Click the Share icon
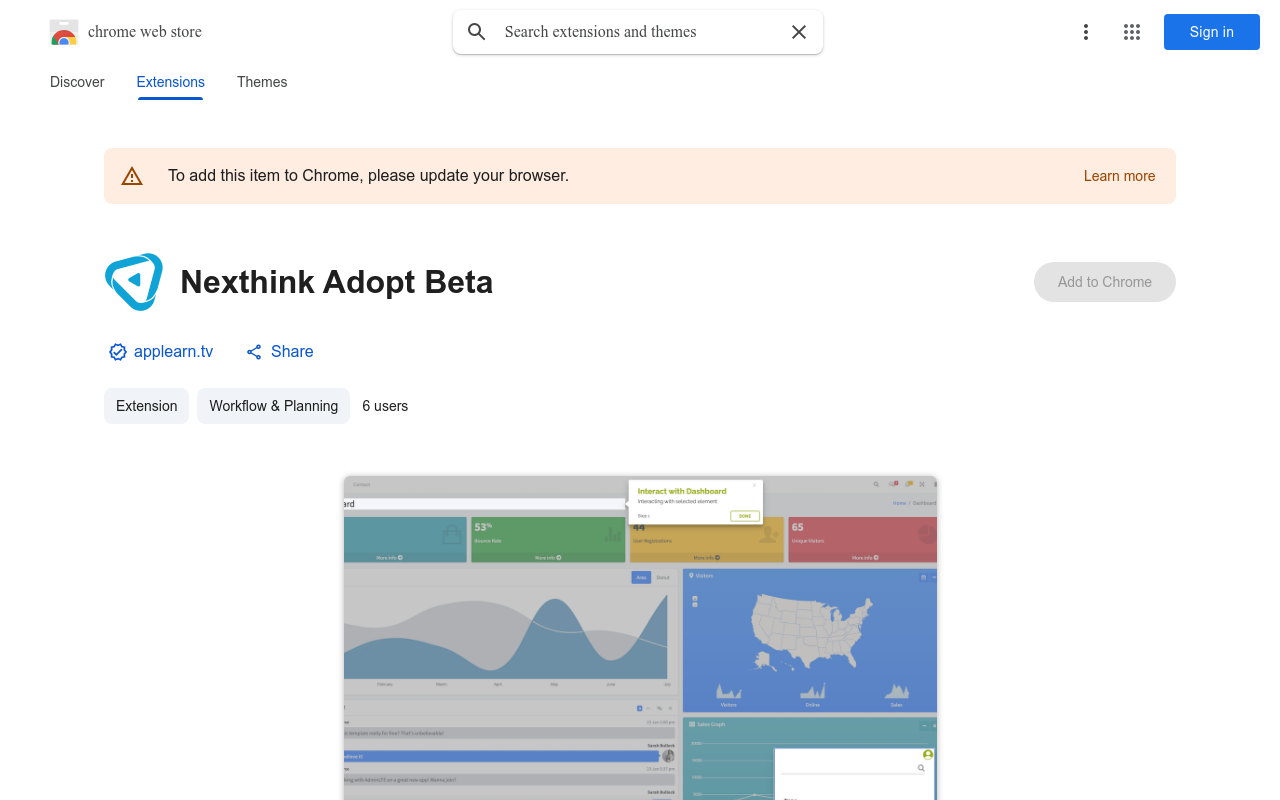This screenshot has height=800, width=1280. (x=254, y=352)
